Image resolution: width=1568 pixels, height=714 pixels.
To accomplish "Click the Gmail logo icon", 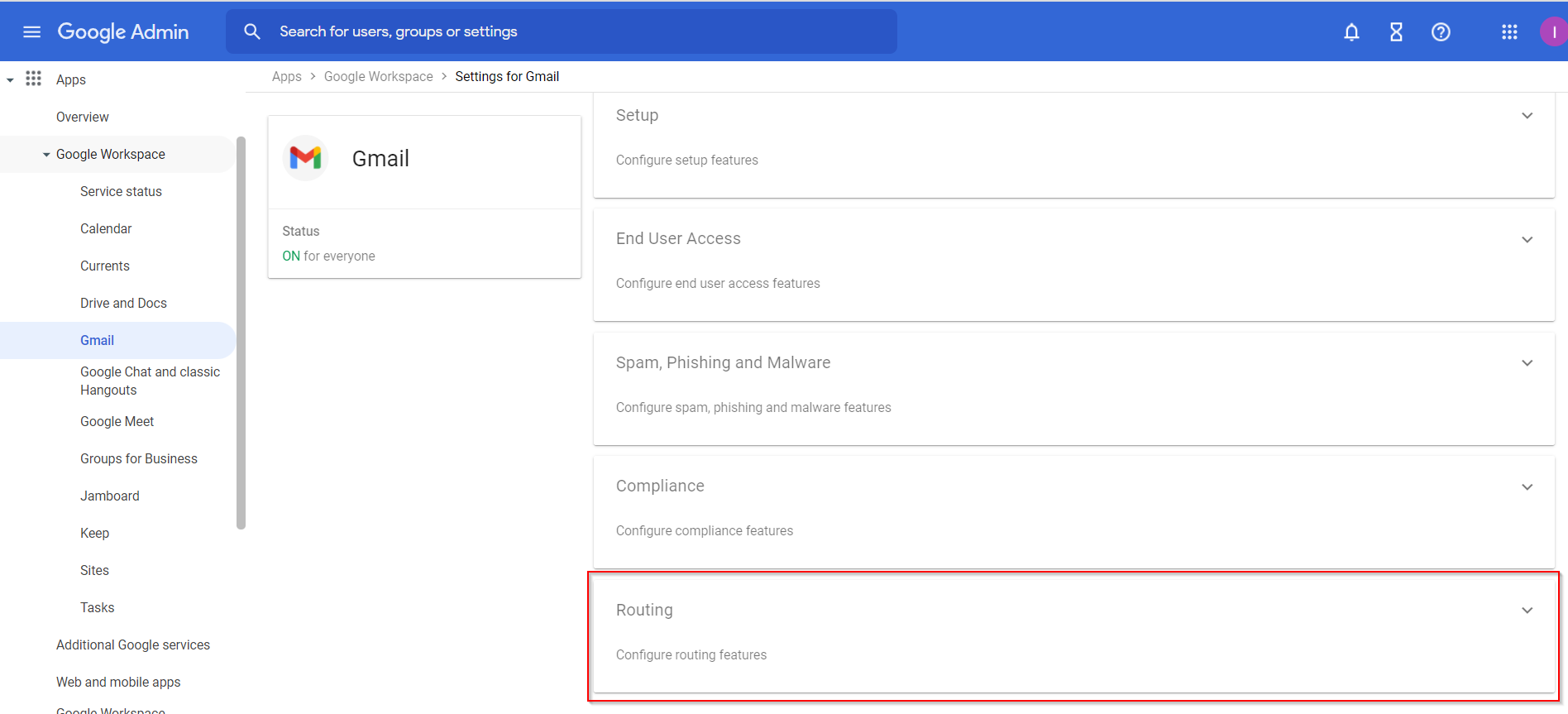I will (305, 158).
